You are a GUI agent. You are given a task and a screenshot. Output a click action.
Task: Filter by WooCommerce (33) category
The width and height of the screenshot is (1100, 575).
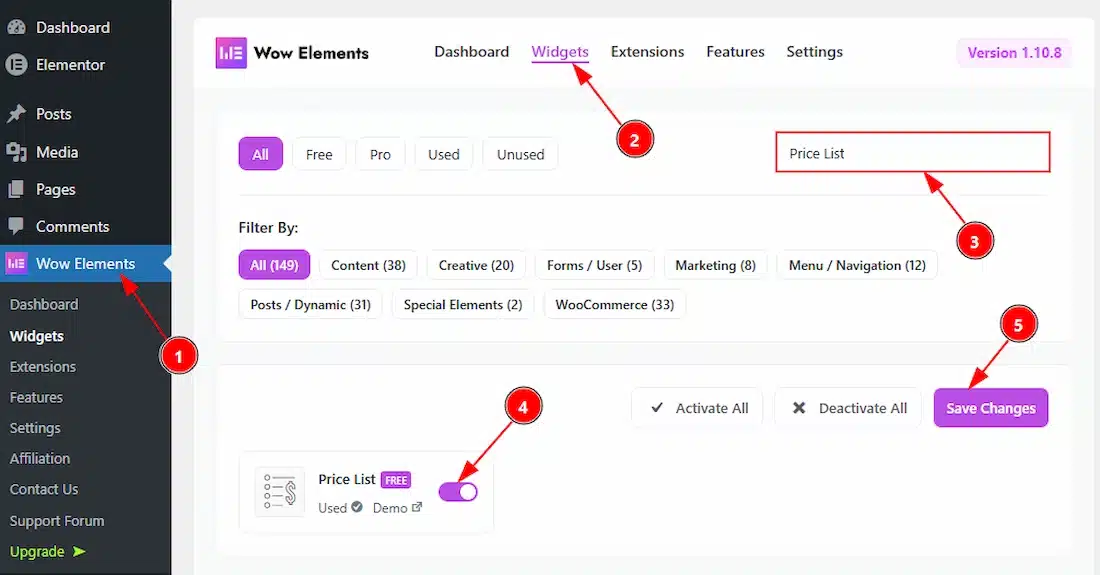pyautogui.click(x=614, y=304)
